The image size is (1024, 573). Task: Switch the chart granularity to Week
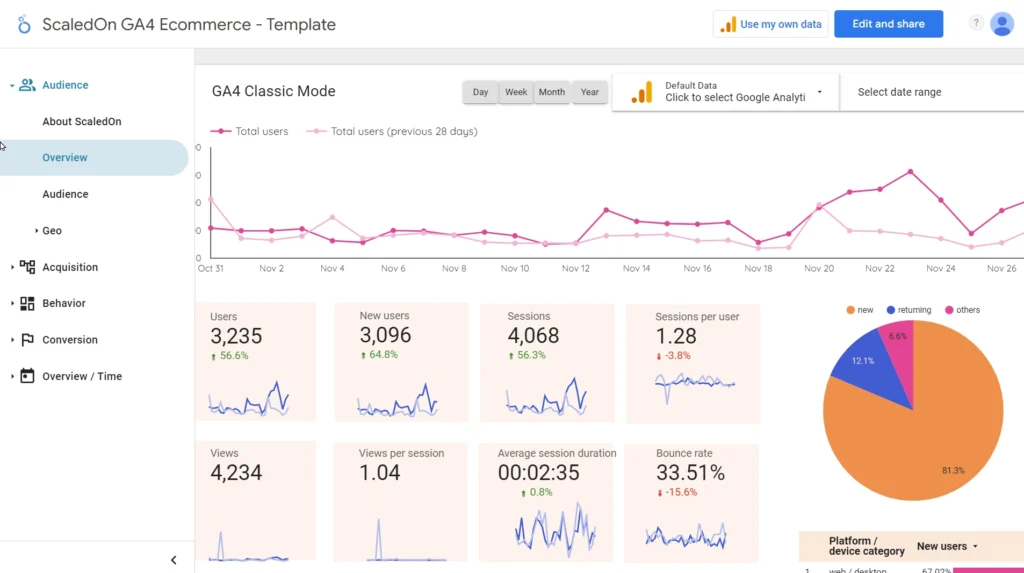(x=516, y=92)
